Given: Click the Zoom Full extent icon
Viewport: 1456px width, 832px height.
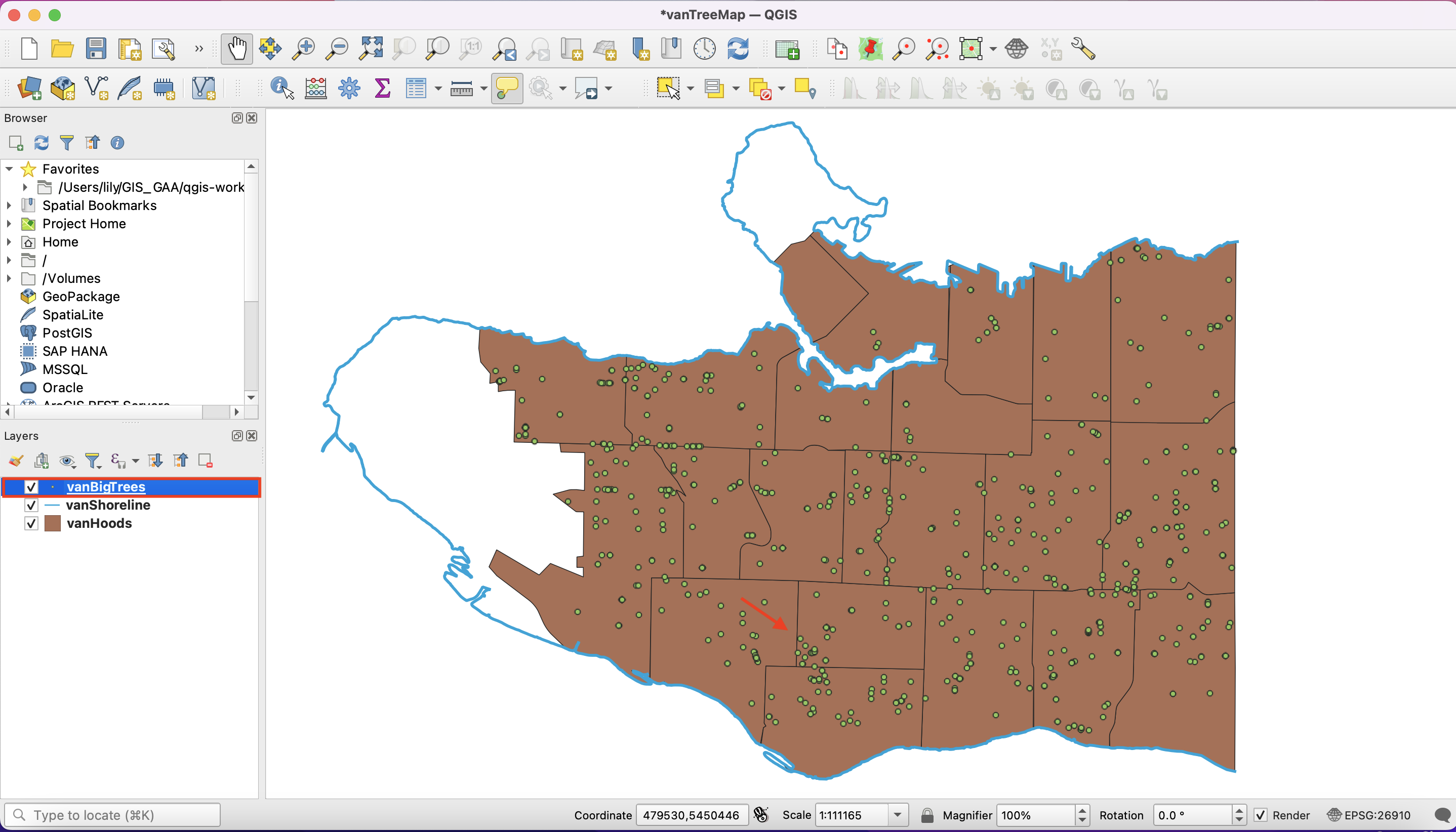Looking at the screenshot, I should 371,49.
